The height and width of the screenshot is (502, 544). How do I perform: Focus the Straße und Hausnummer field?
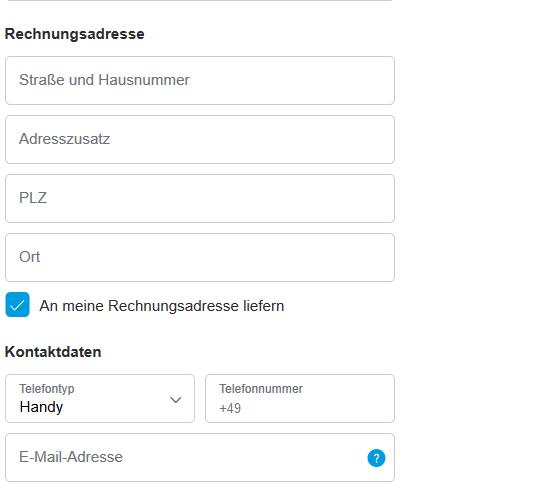pos(200,80)
